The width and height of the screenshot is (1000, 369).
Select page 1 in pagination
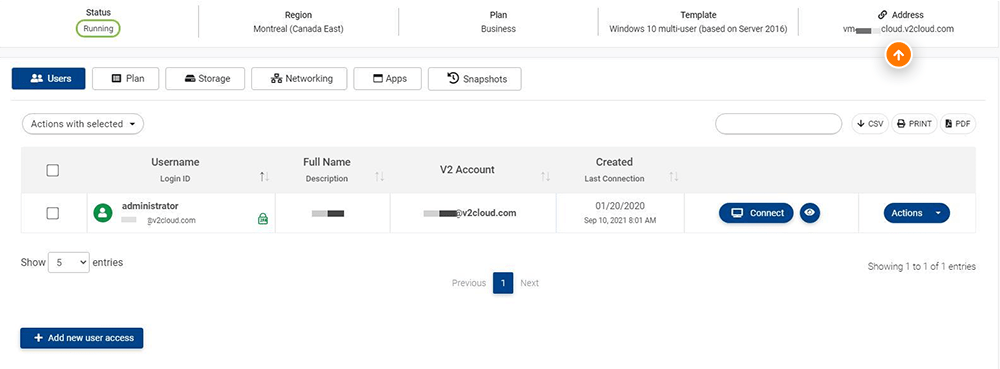coord(503,283)
